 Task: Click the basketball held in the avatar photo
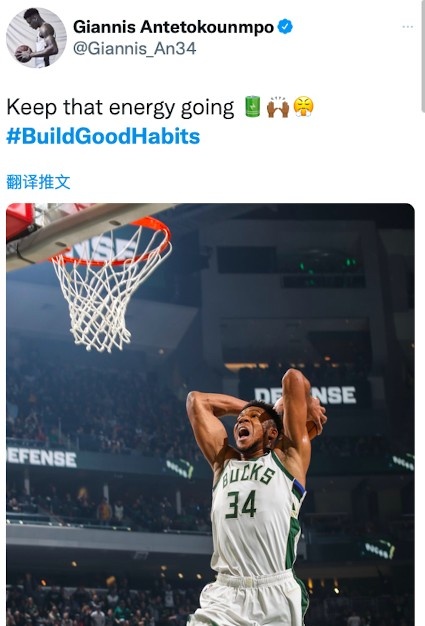pyautogui.click(x=23, y=53)
